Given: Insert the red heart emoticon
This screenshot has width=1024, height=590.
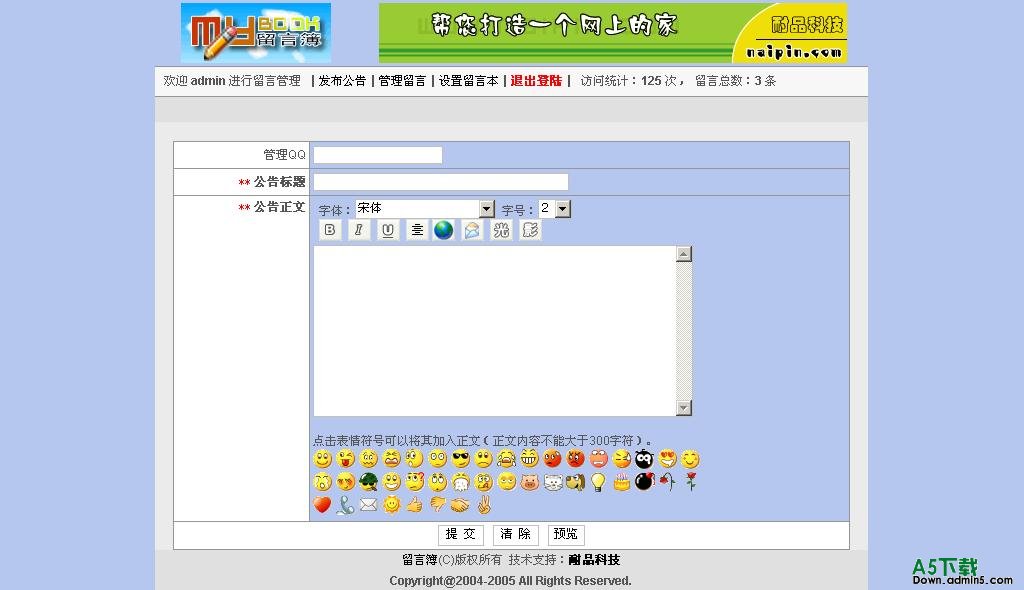Looking at the screenshot, I should click(x=322, y=505).
